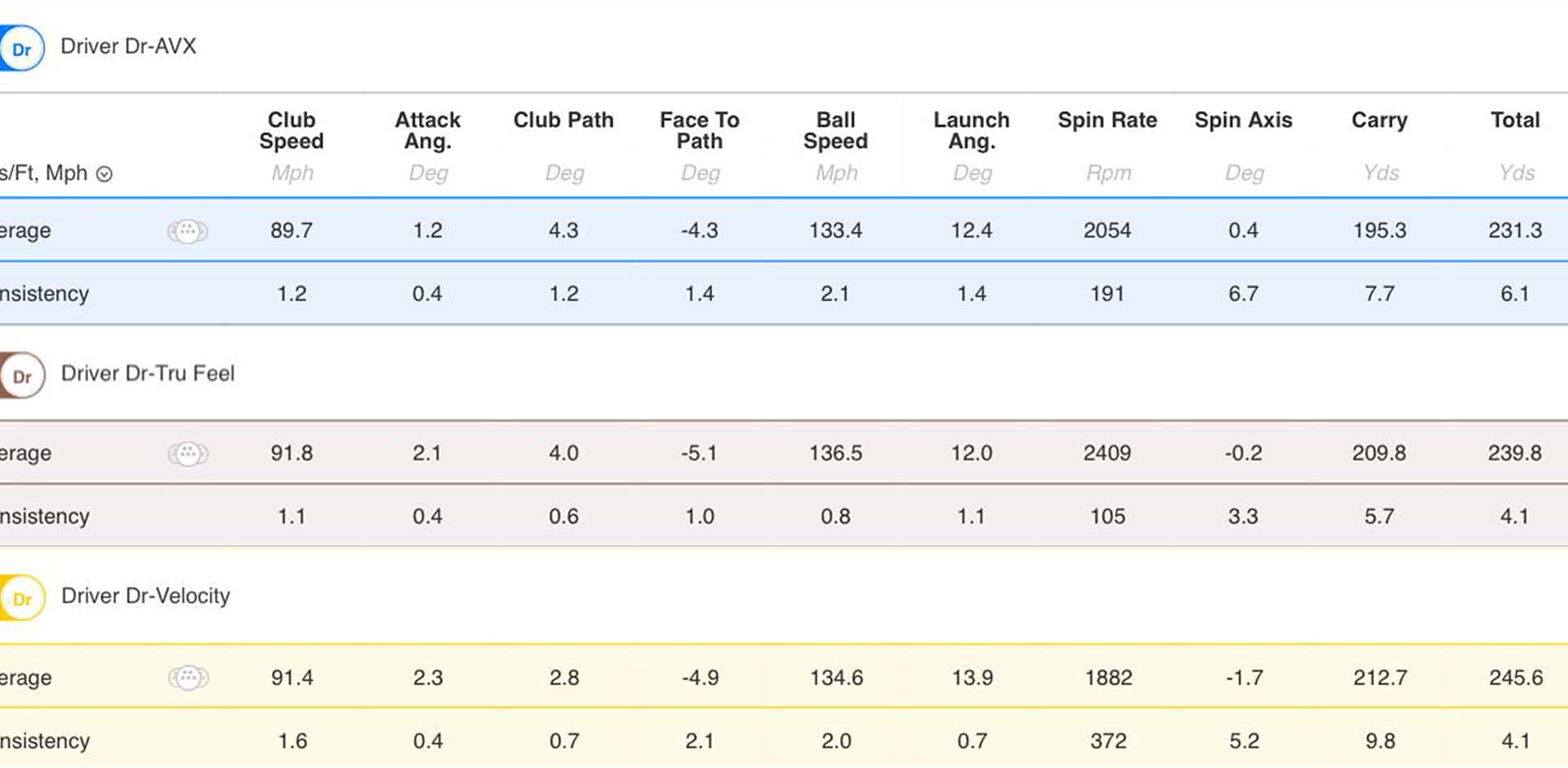Click the Face To Path column header
The height and width of the screenshot is (768, 1568).
click(x=700, y=131)
